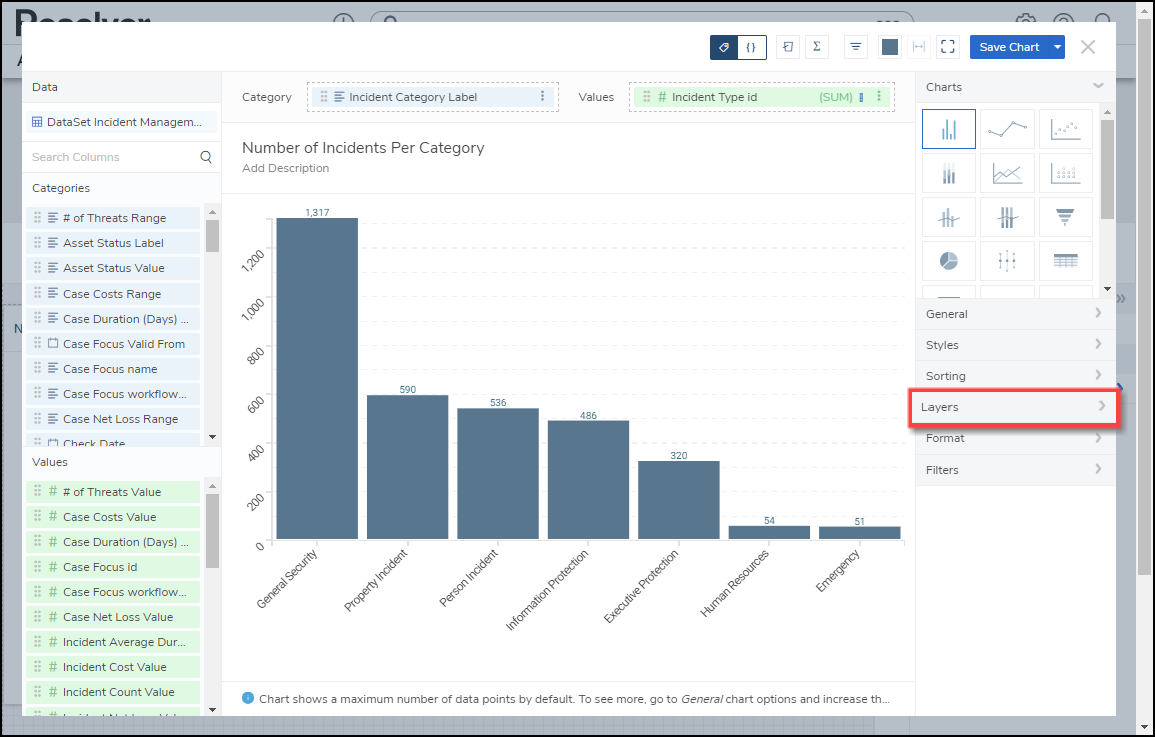Viewport: 1155px width, 737px height.
Task: Select the pie chart type
Action: [x=948, y=260]
